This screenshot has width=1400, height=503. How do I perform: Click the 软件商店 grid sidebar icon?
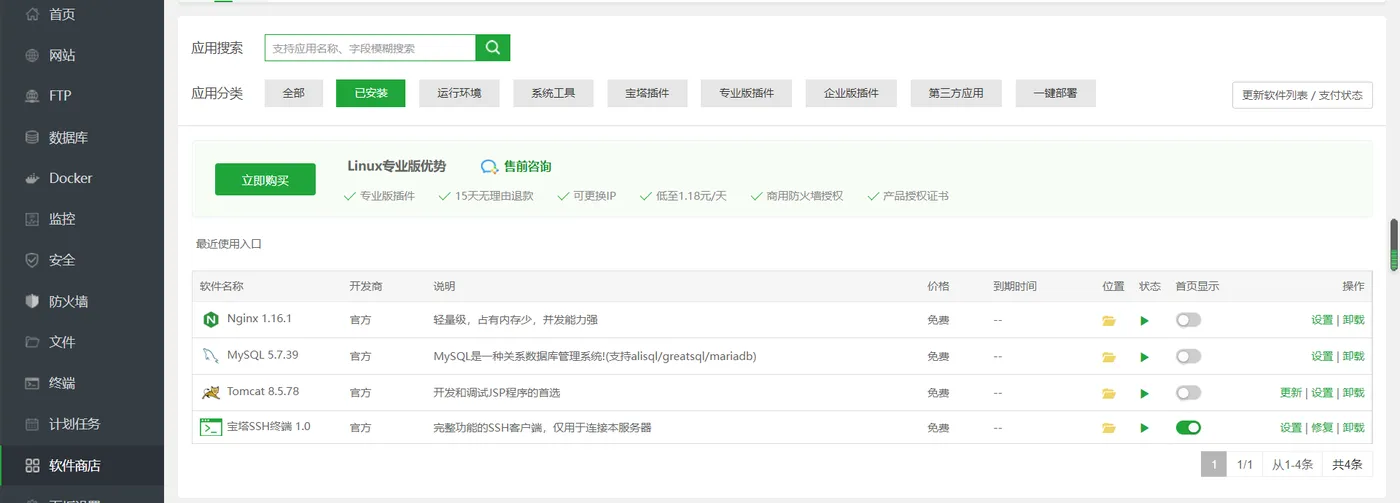[32, 465]
